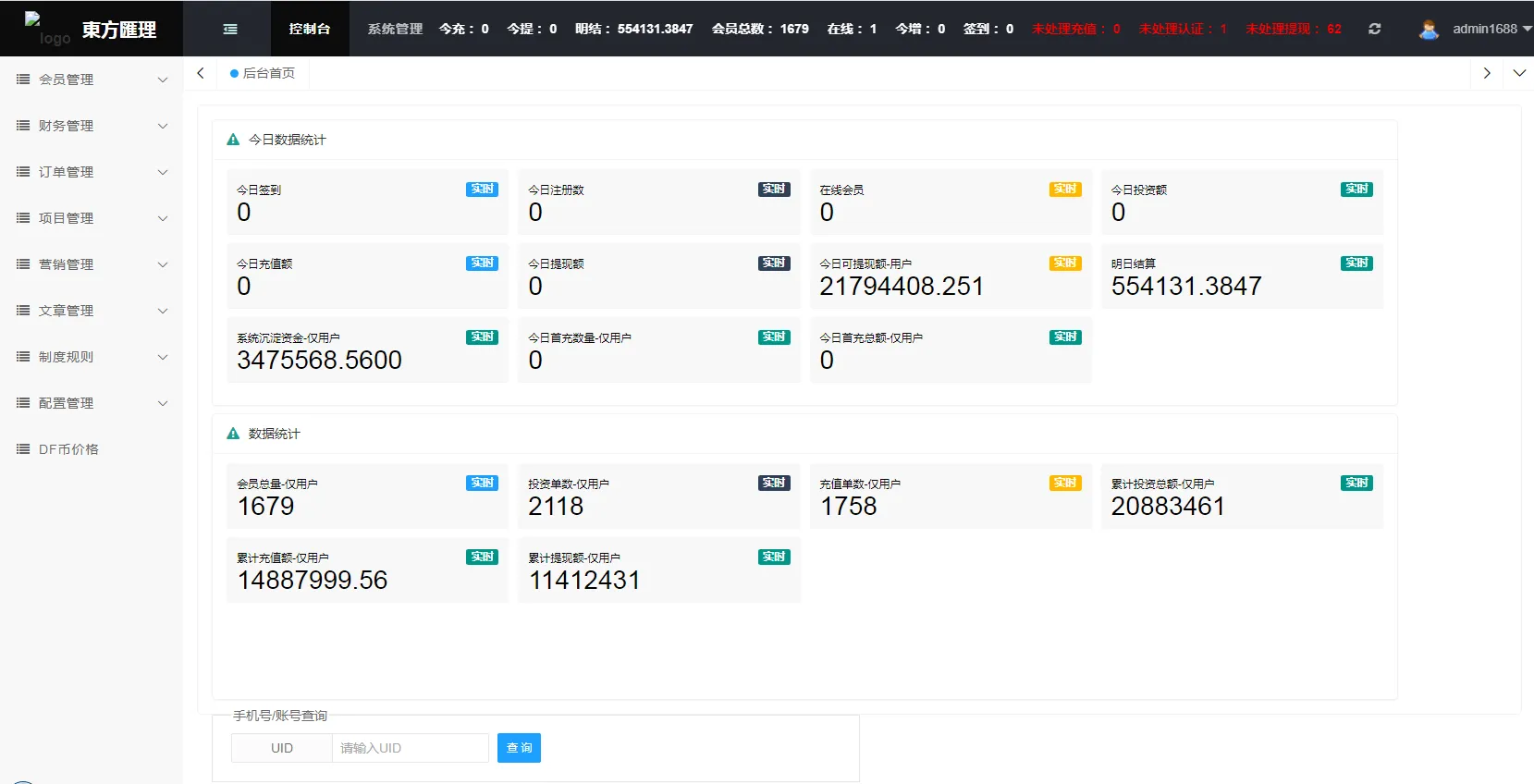Click the right tab scroll arrow

point(1487,73)
